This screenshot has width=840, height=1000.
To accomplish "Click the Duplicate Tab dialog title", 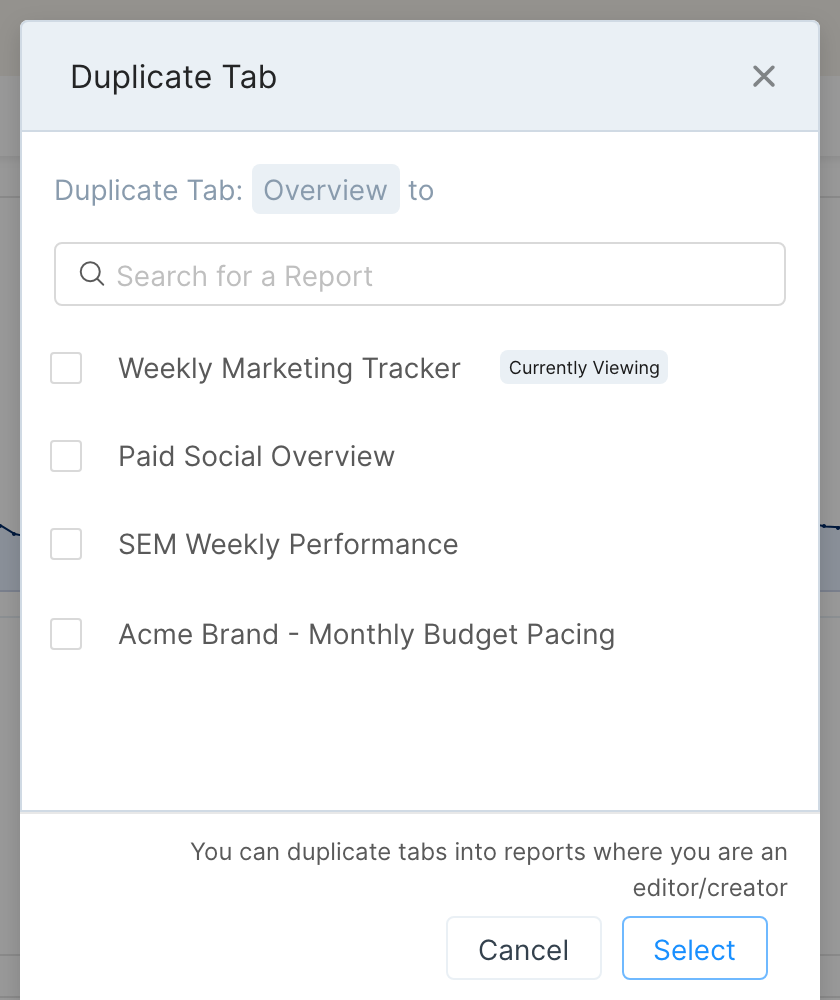I will (x=173, y=77).
